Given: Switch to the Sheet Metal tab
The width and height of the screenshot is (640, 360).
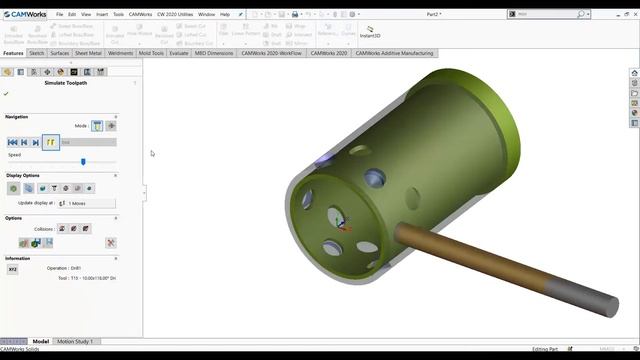Looking at the screenshot, I should pos(88,53).
